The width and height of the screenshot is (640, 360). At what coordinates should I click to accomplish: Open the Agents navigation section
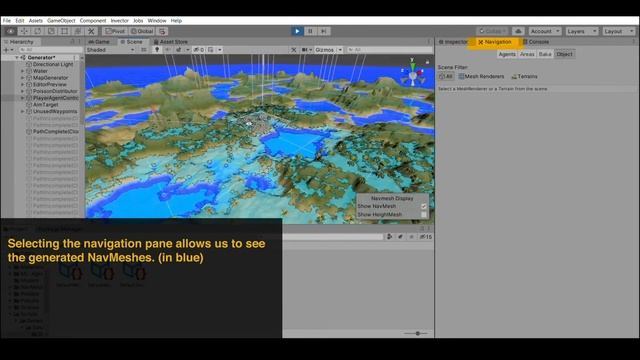[x=507, y=54]
